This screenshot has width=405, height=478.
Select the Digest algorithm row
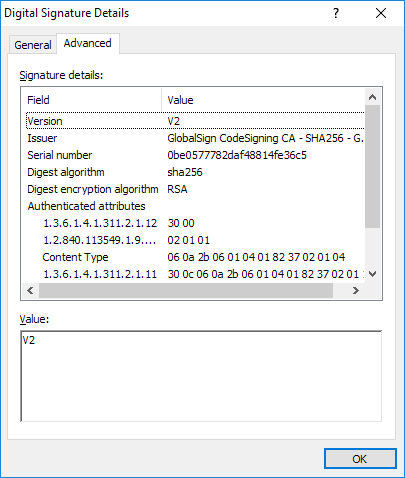pyautogui.click(x=195, y=172)
